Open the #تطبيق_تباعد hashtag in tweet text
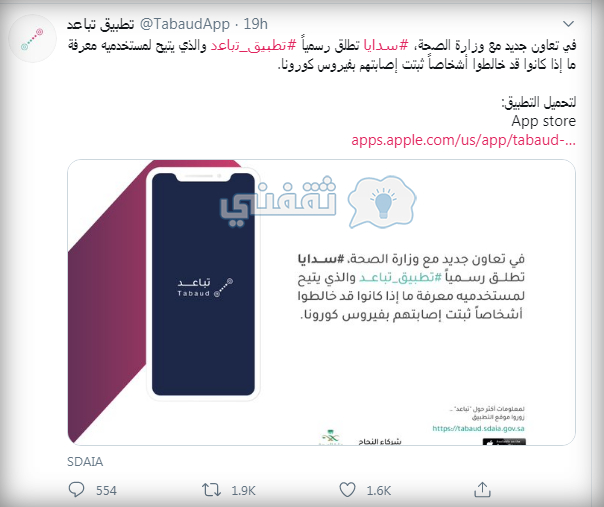The image size is (604, 507). (x=253, y=45)
